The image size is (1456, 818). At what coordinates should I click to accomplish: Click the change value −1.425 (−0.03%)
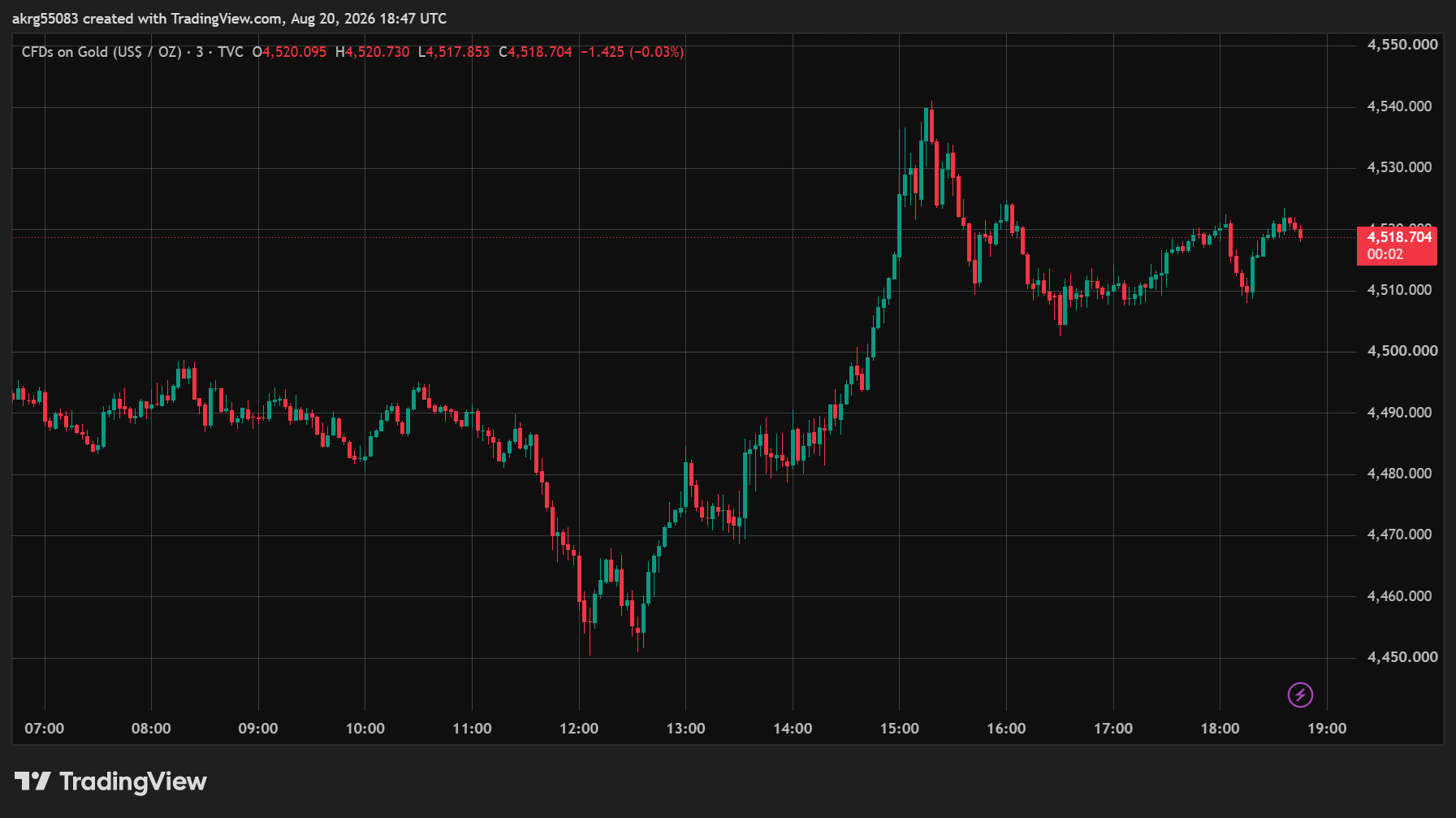(x=632, y=52)
